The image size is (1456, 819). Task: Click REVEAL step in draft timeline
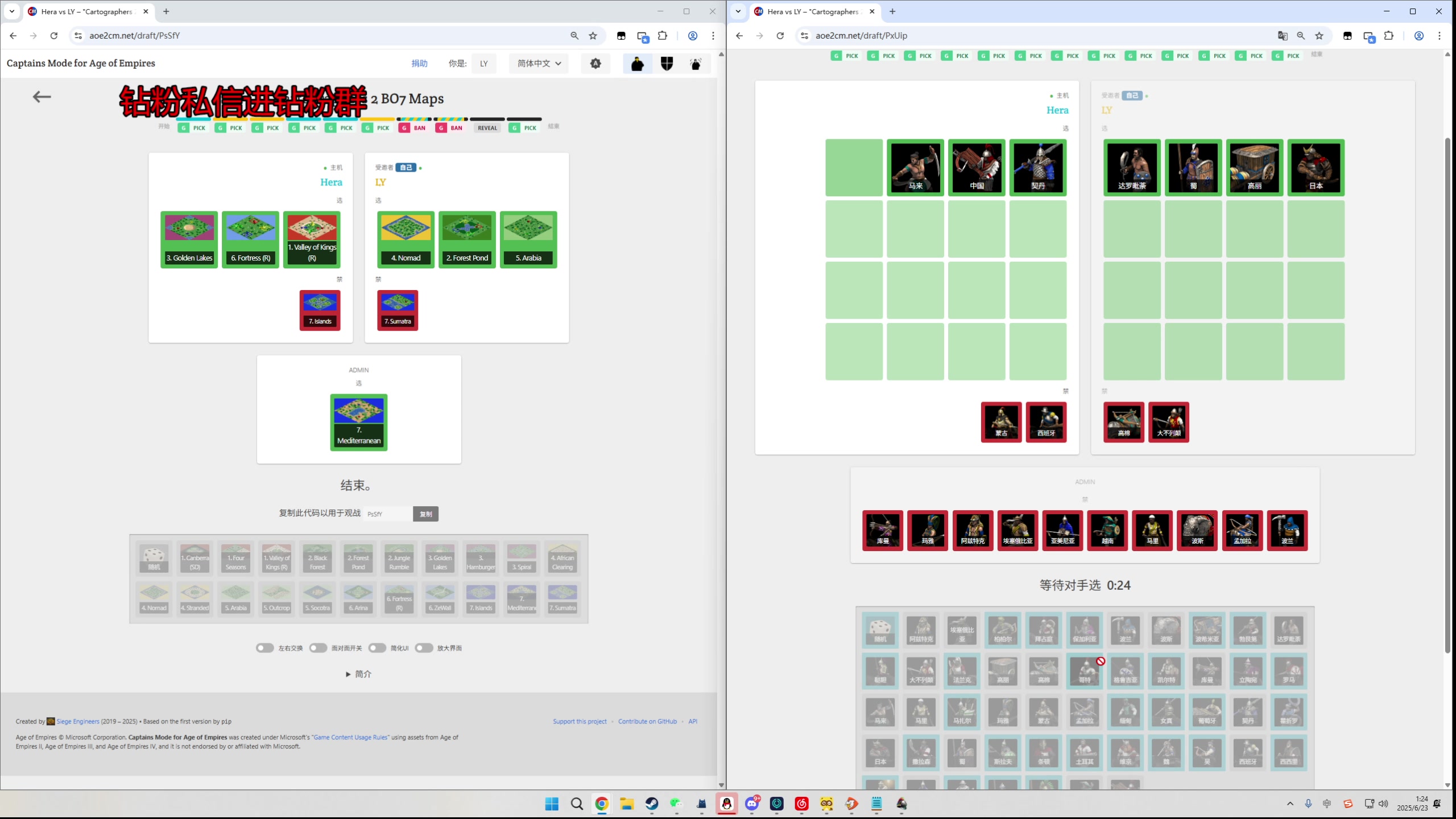tap(487, 128)
